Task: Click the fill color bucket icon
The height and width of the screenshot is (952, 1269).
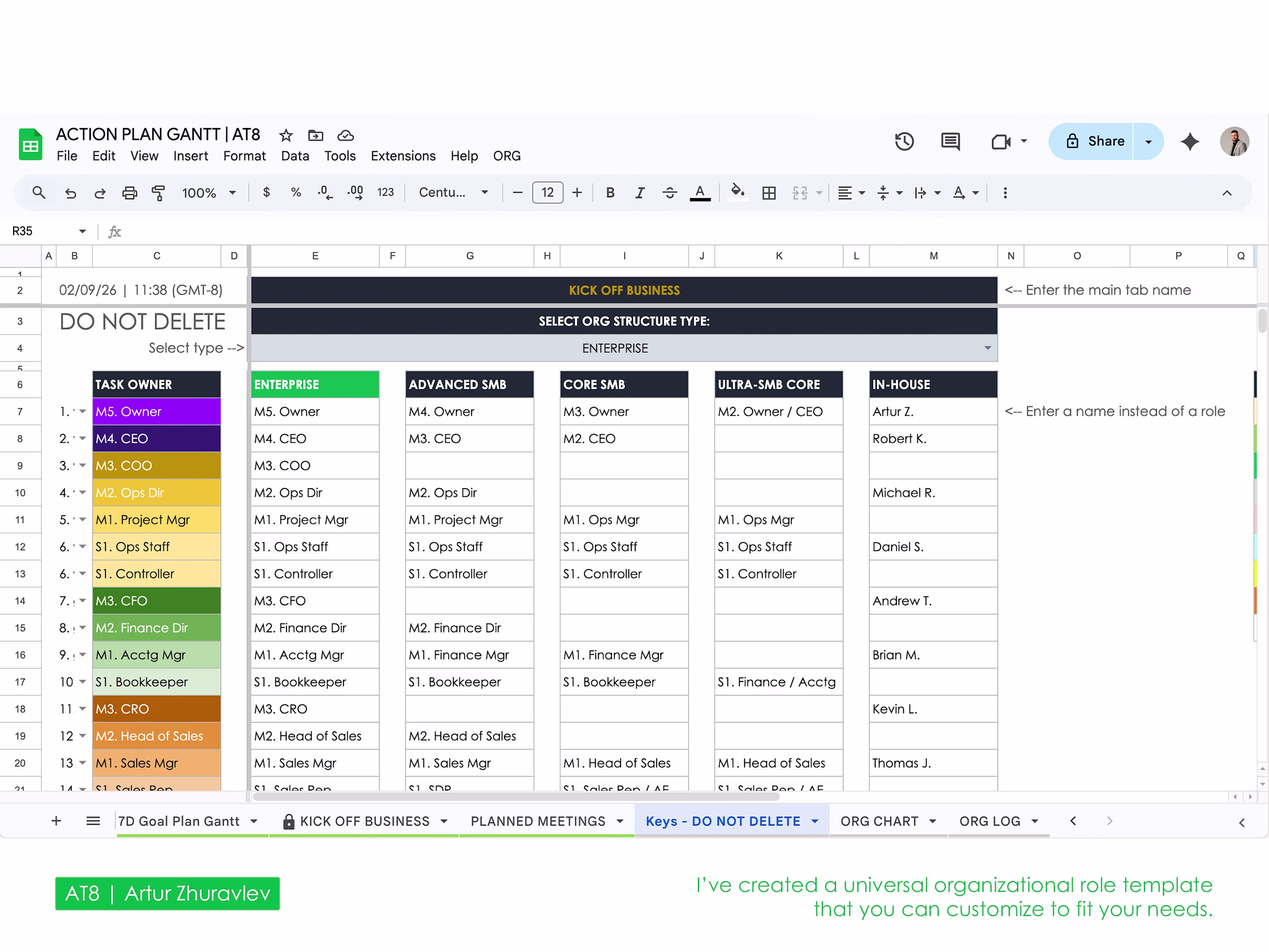Action: (737, 192)
